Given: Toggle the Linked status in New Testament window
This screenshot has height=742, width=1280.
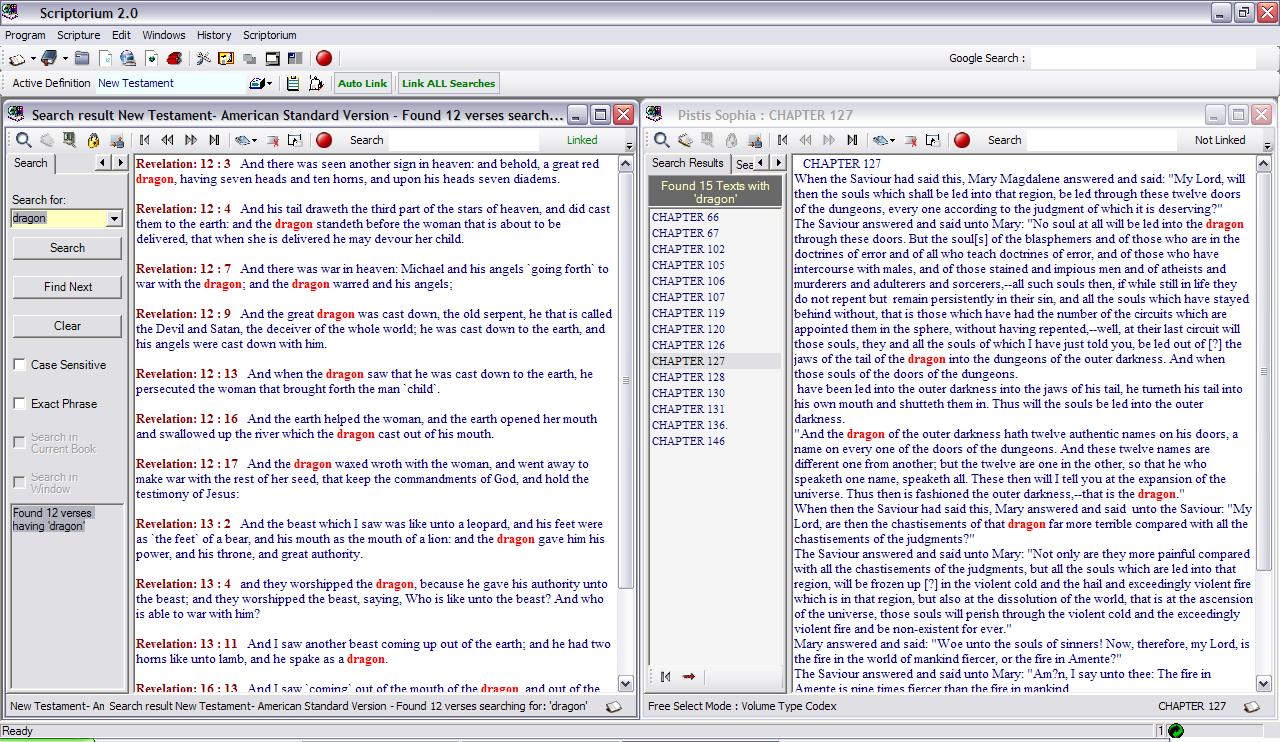Looking at the screenshot, I should click(x=582, y=140).
